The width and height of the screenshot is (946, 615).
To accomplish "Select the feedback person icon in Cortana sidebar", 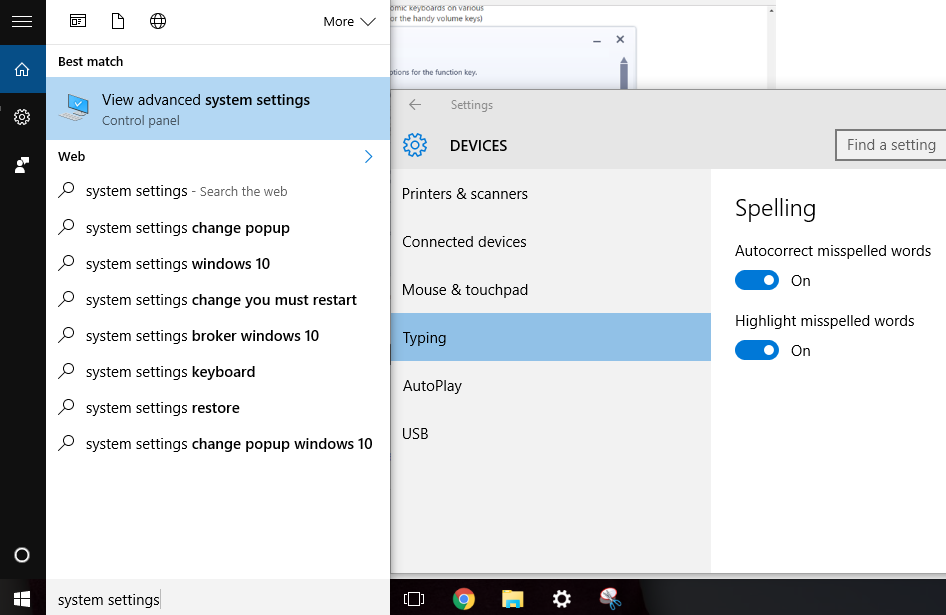I will click(x=22, y=165).
